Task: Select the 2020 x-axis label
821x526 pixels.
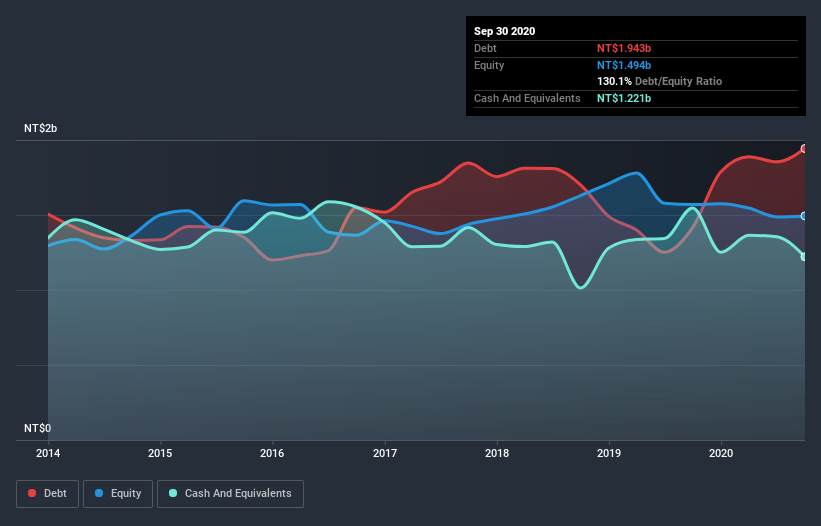Action: click(721, 453)
